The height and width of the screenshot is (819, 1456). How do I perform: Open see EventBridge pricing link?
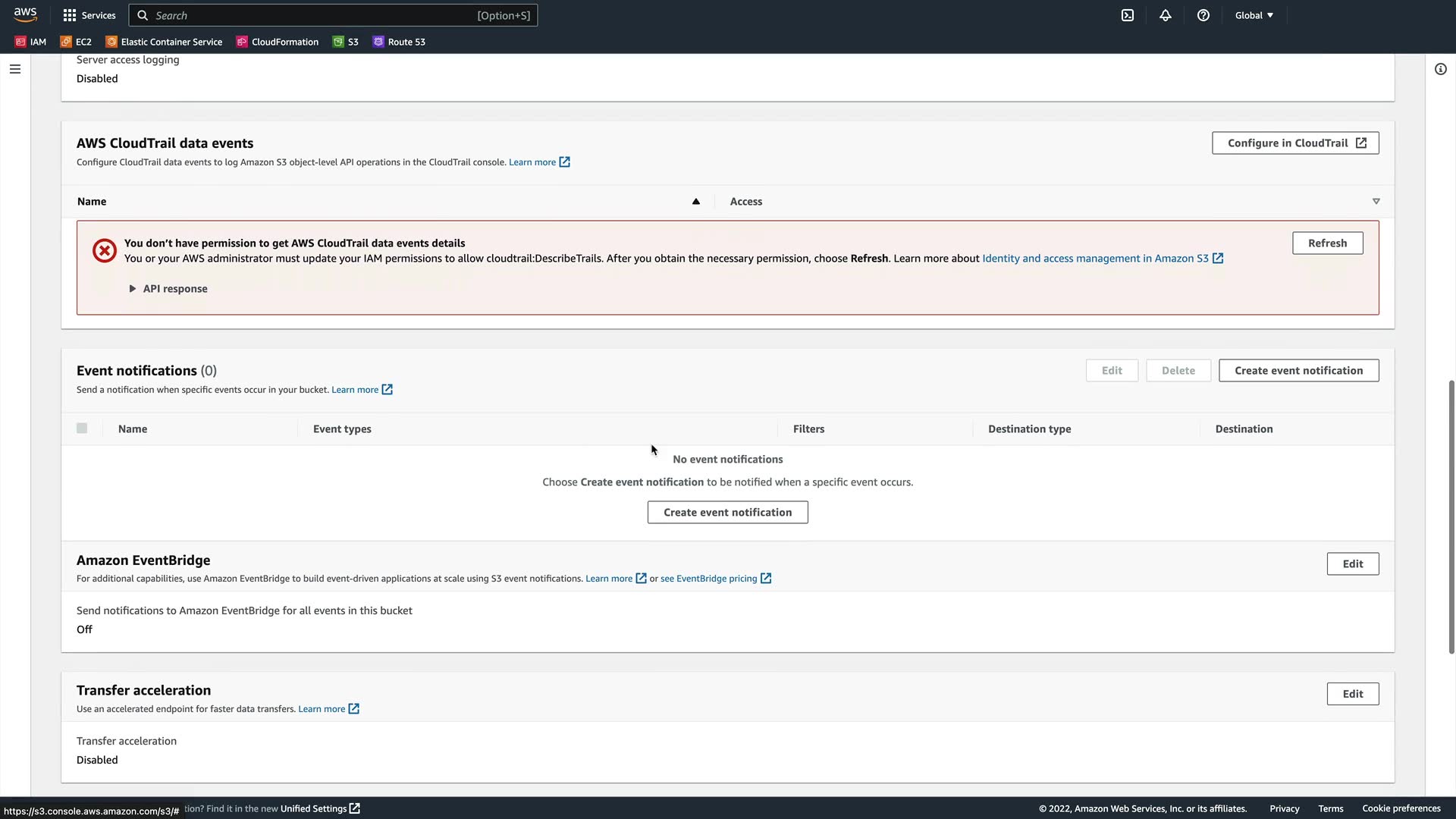(x=708, y=579)
